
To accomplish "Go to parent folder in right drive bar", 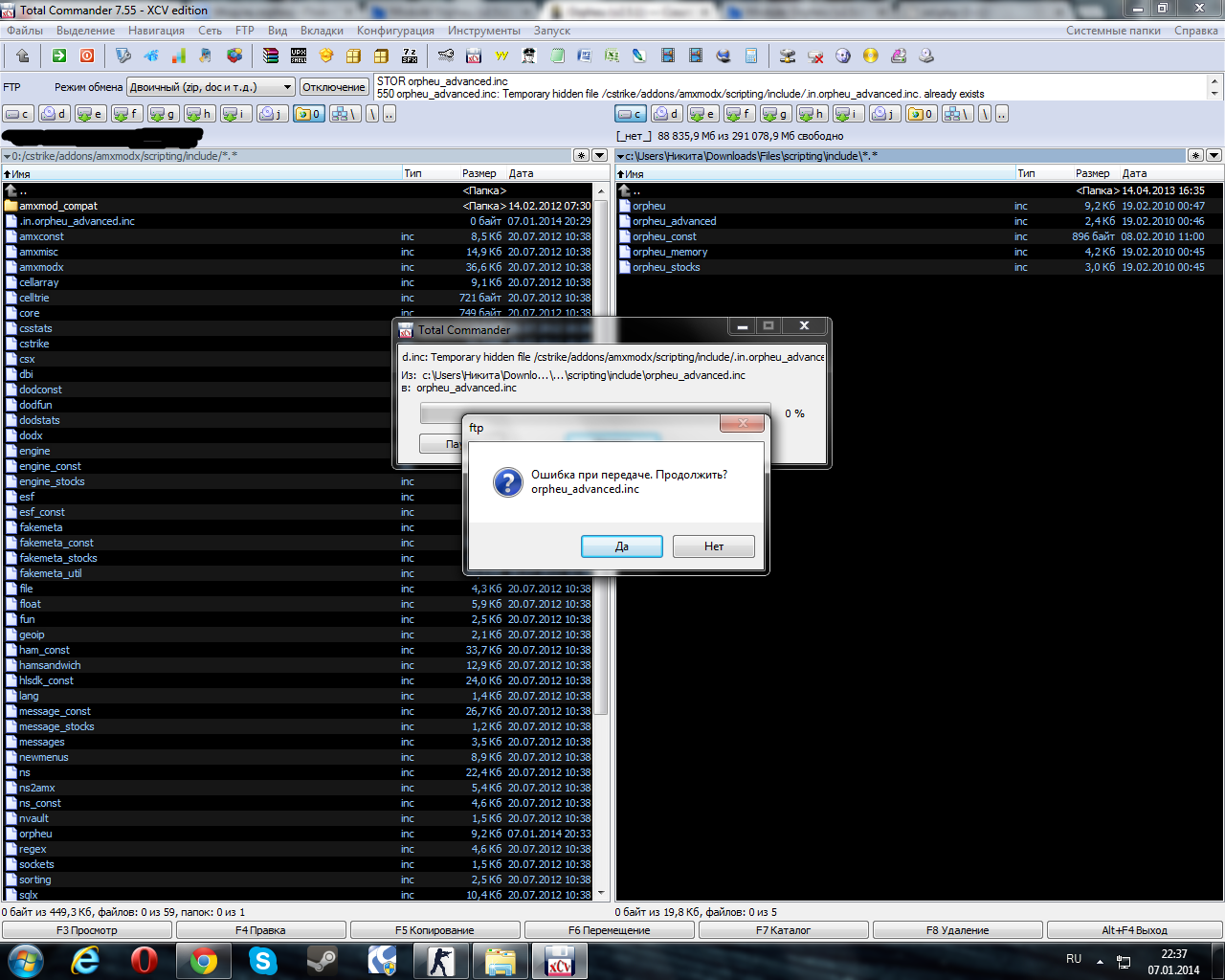I will pyautogui.click(x=1002, y=114).
